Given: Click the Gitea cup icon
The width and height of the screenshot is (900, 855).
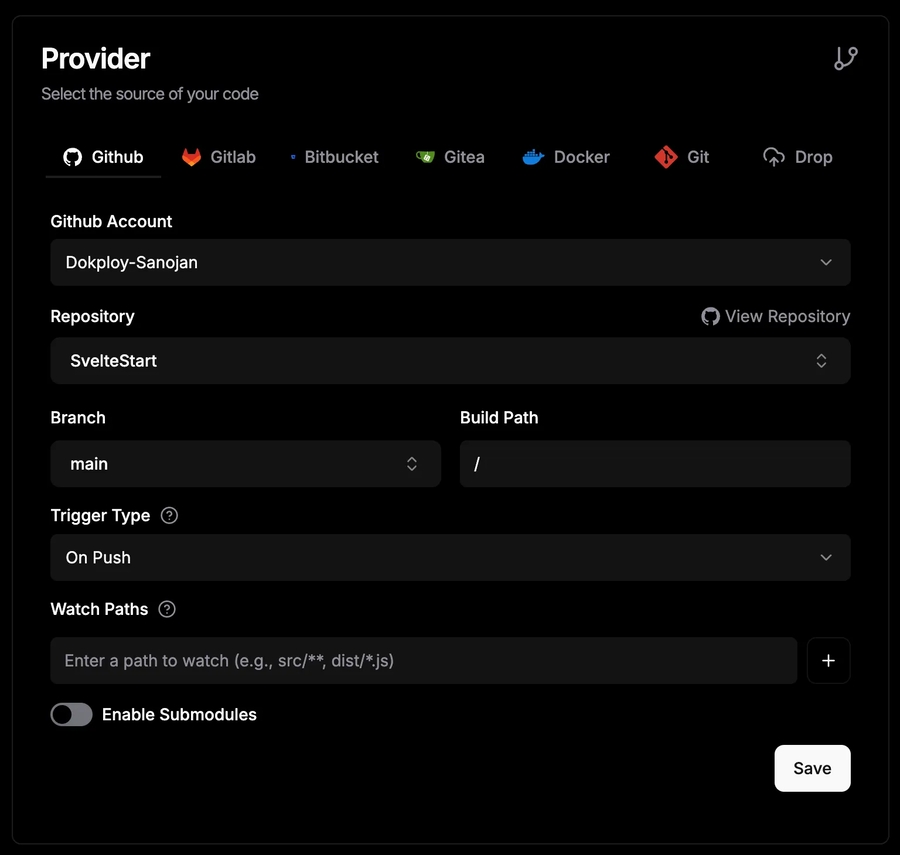Looking at the screenshot, I should coord(425,157).
